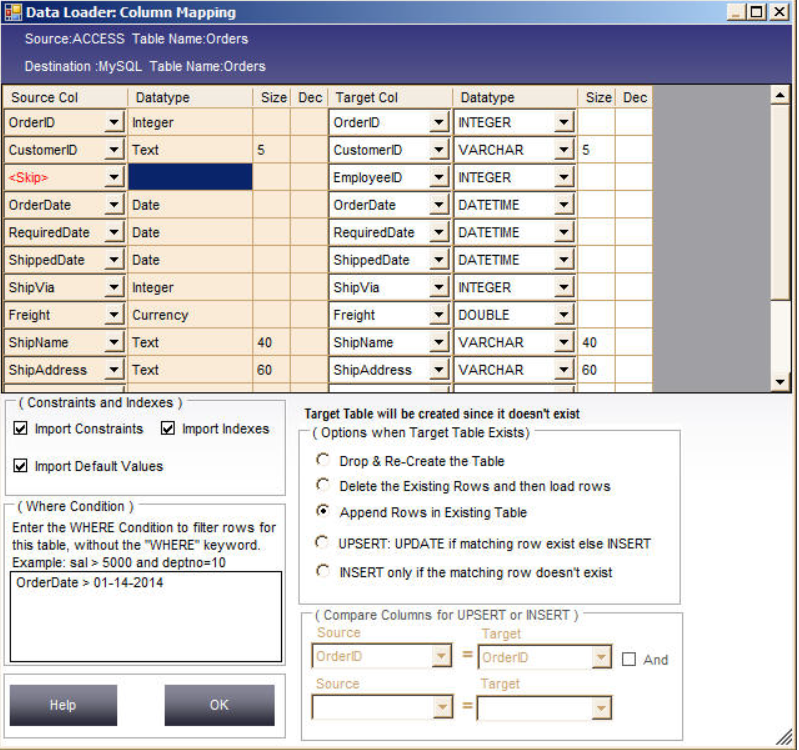Minimize the Column Mapping window
Screen dimensions: 799x750
[736, 11]
